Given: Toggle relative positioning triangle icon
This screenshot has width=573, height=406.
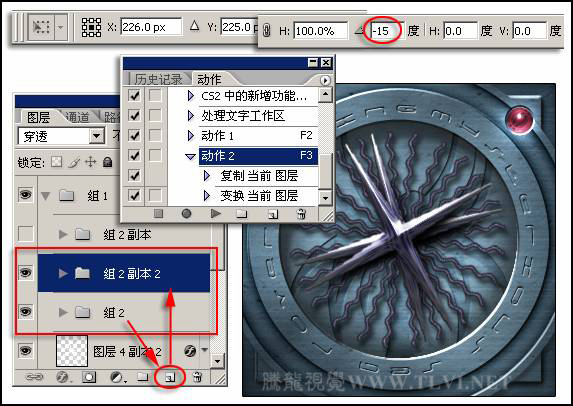Looking at the screenshot, I should (194, 26).
